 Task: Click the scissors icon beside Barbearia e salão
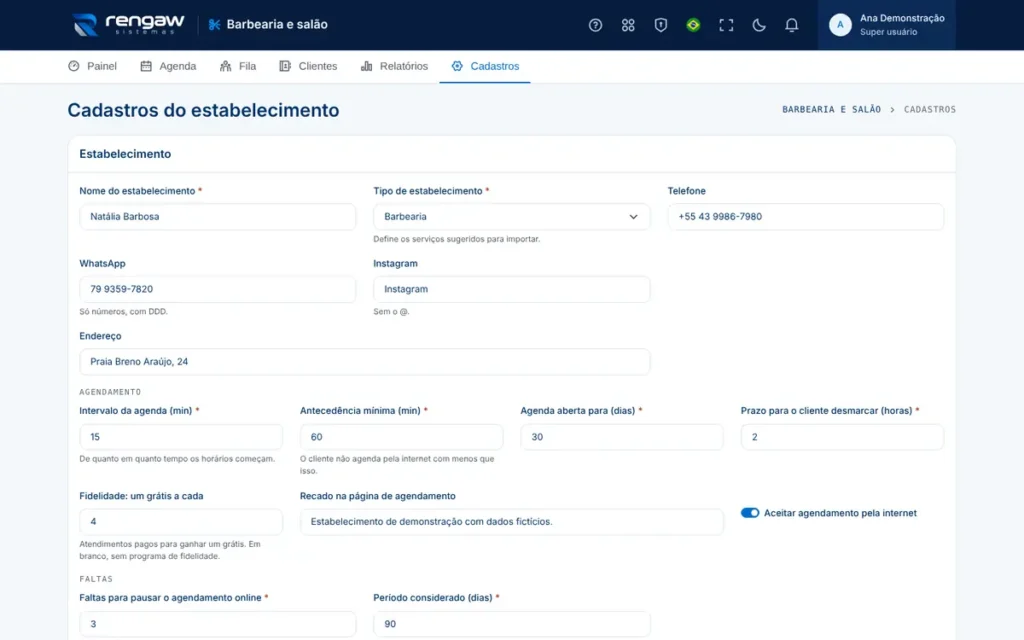214,25
